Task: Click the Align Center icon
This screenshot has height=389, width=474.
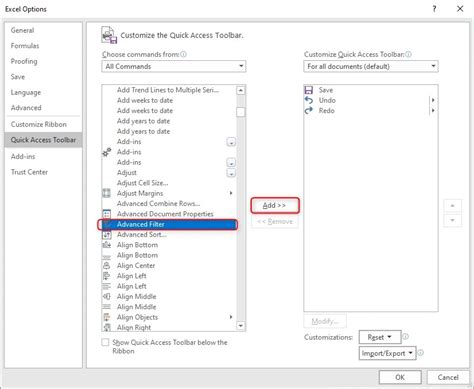Action: tap(106, 266)
